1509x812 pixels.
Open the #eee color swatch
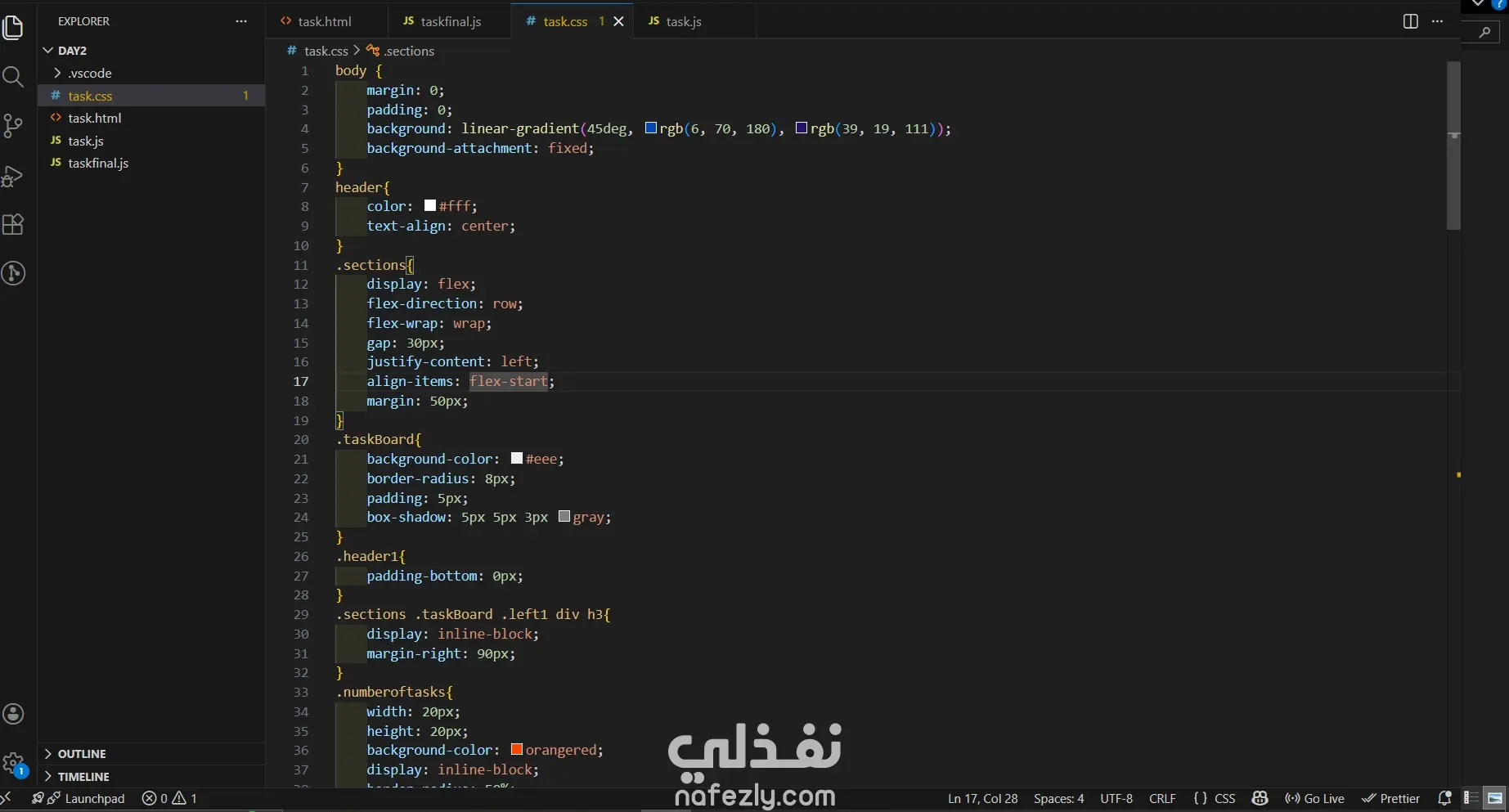click(x=517, y=458)
